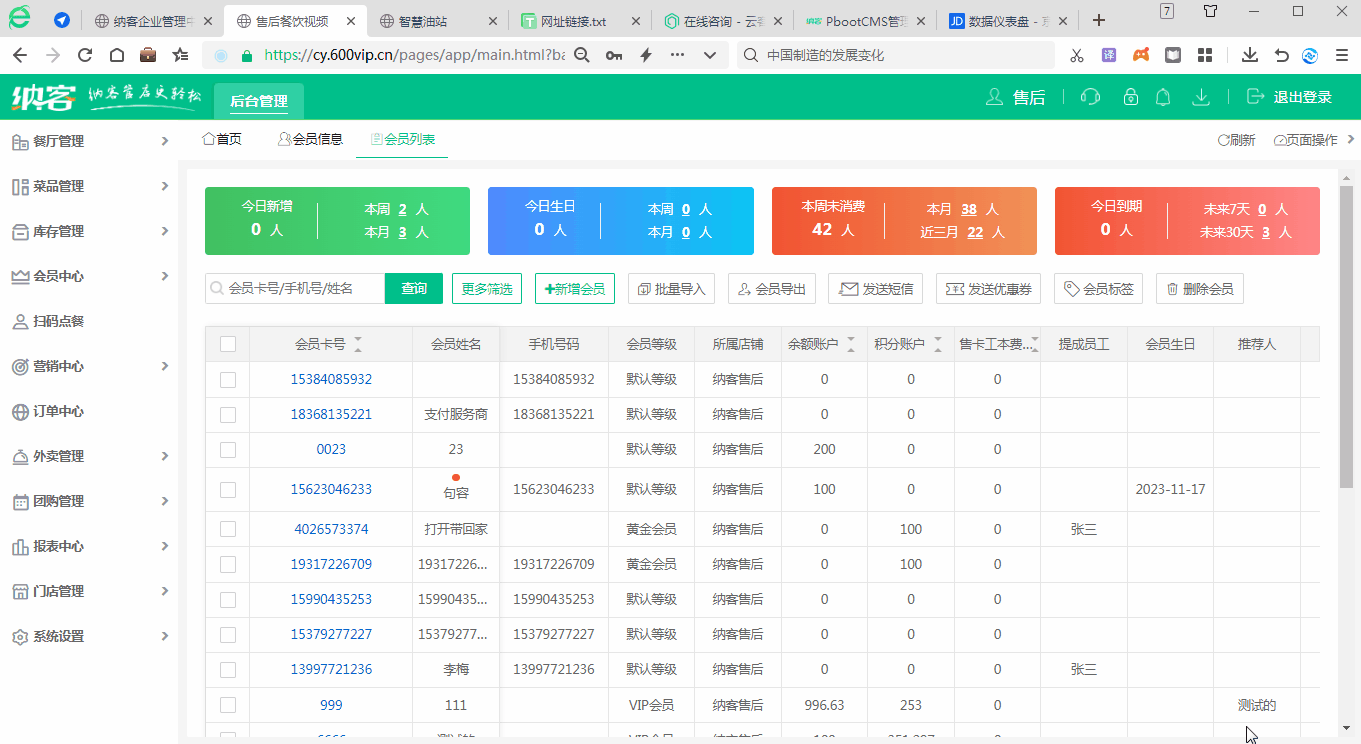Click the 刷新 refresh icon
The image size is (1361, 744).
coord(1236,140)
